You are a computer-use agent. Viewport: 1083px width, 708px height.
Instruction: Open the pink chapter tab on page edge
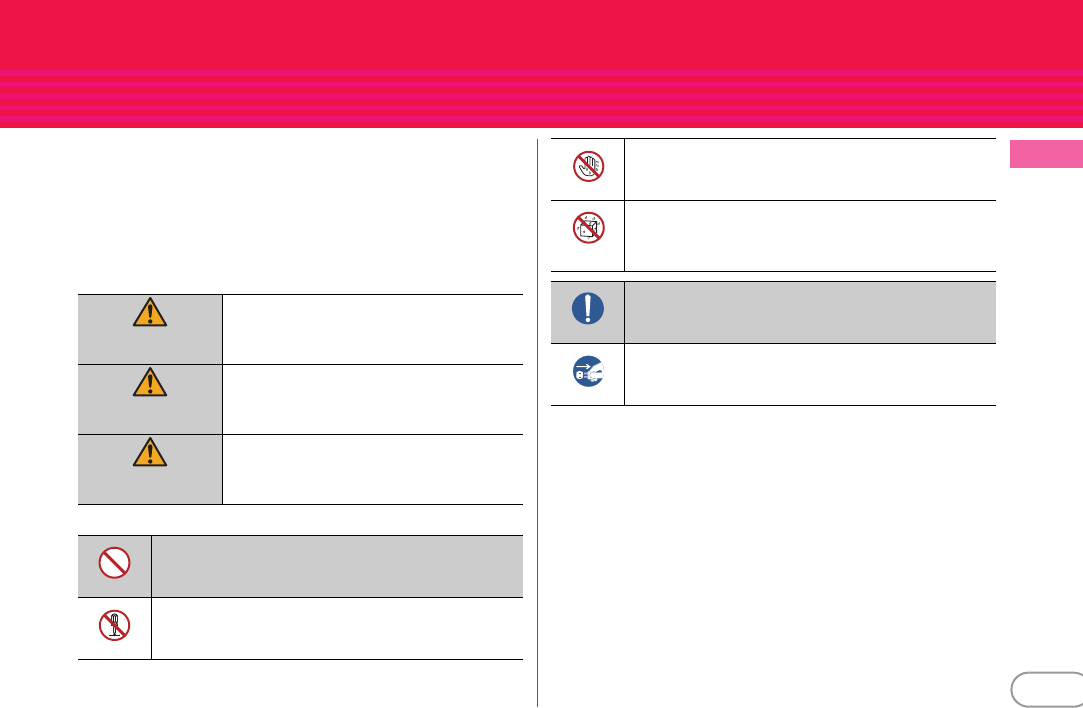[1046, 154]
